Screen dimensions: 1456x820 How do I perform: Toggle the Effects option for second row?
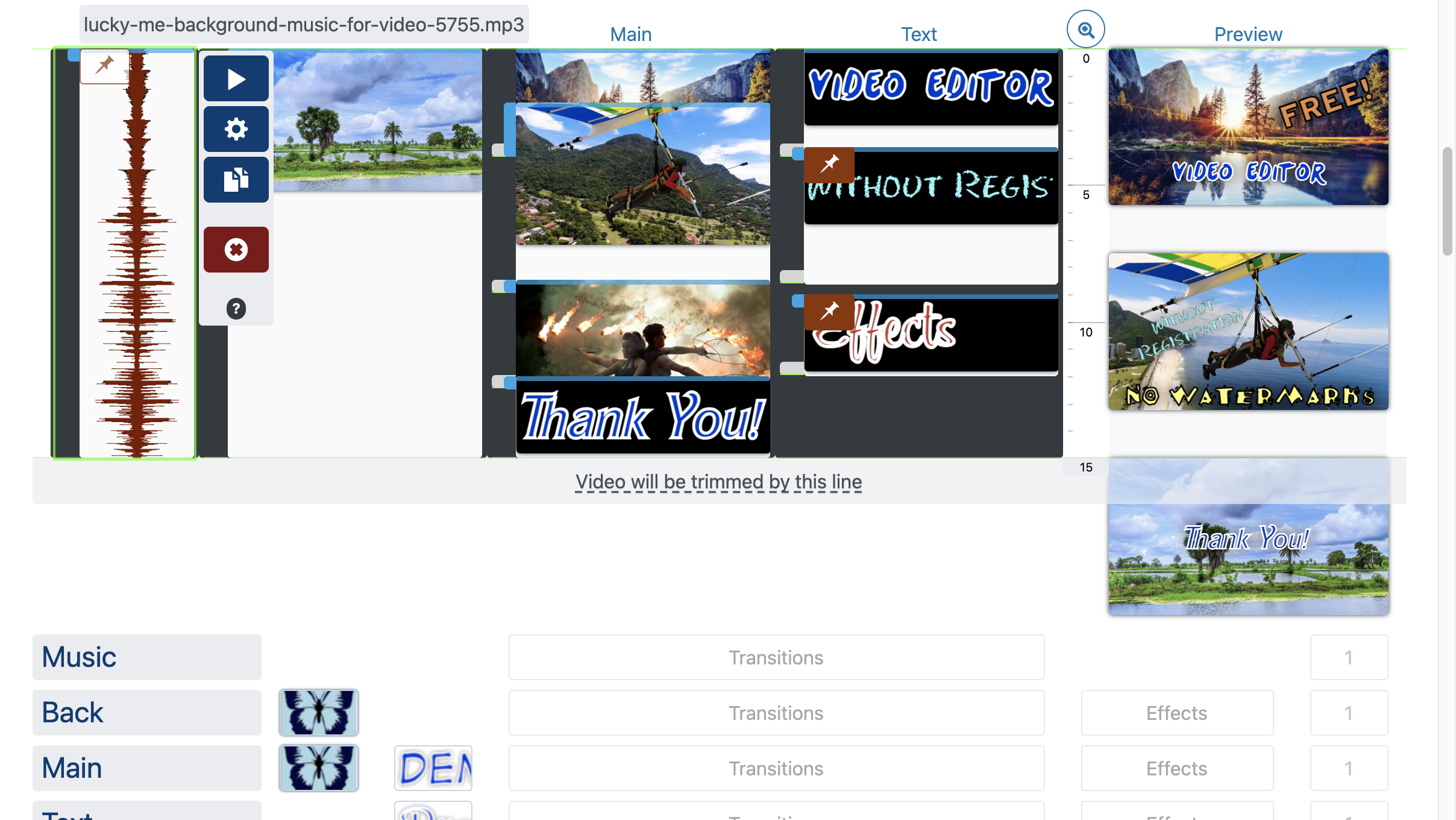pyautogui.click(x=1177, y=712)
